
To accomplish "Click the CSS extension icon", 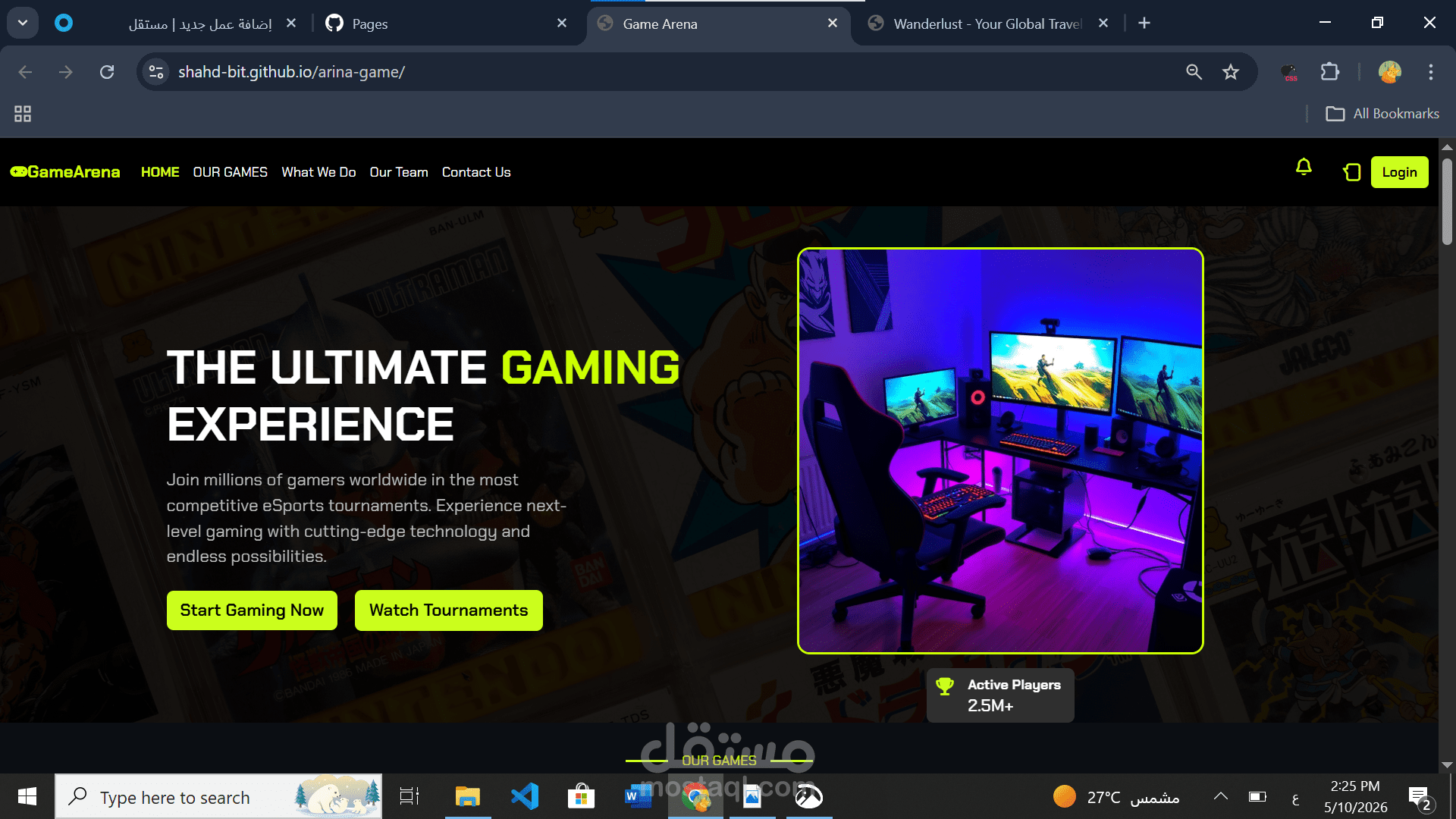I will point(1289,72).
